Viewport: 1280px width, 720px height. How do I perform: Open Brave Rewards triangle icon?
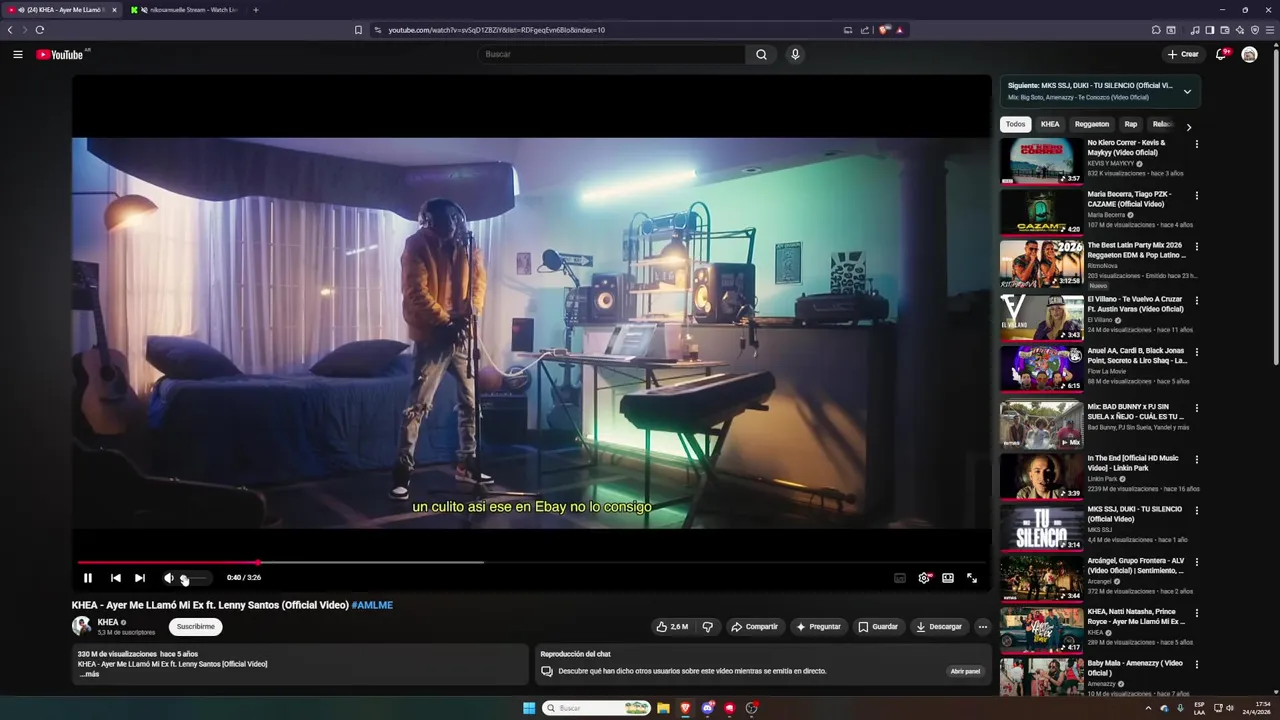[x=900, y=30]
